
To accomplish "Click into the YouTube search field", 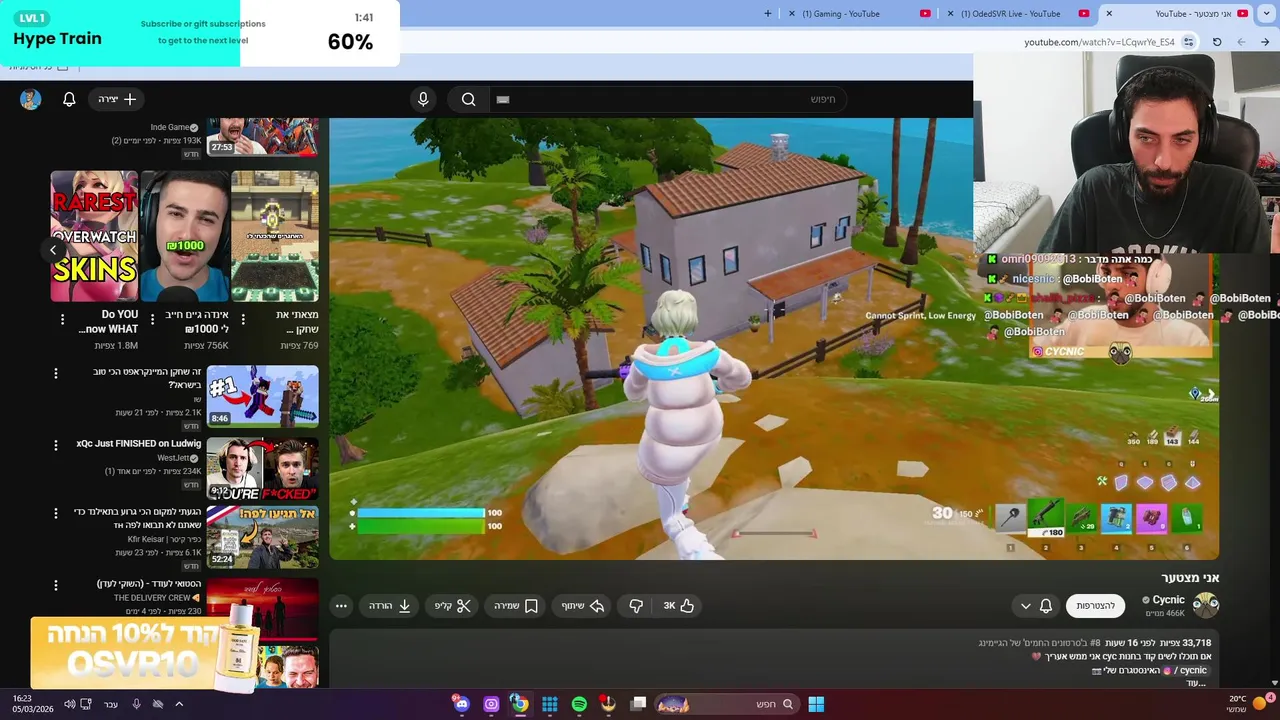I will click(x=670, y=99).
